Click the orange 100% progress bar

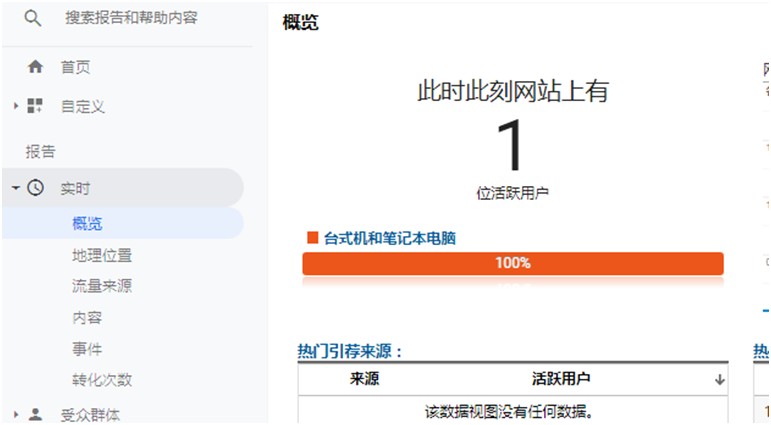pyautogui.click(x=512, y=263)
